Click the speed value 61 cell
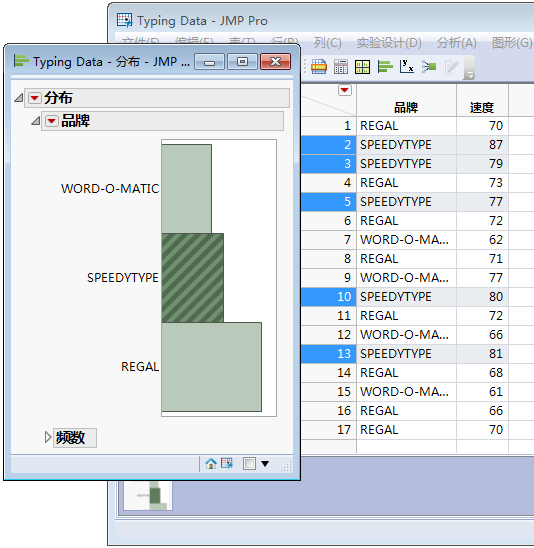Image resolution: width=534 pixels, height=548 pixels. [482, 392]
